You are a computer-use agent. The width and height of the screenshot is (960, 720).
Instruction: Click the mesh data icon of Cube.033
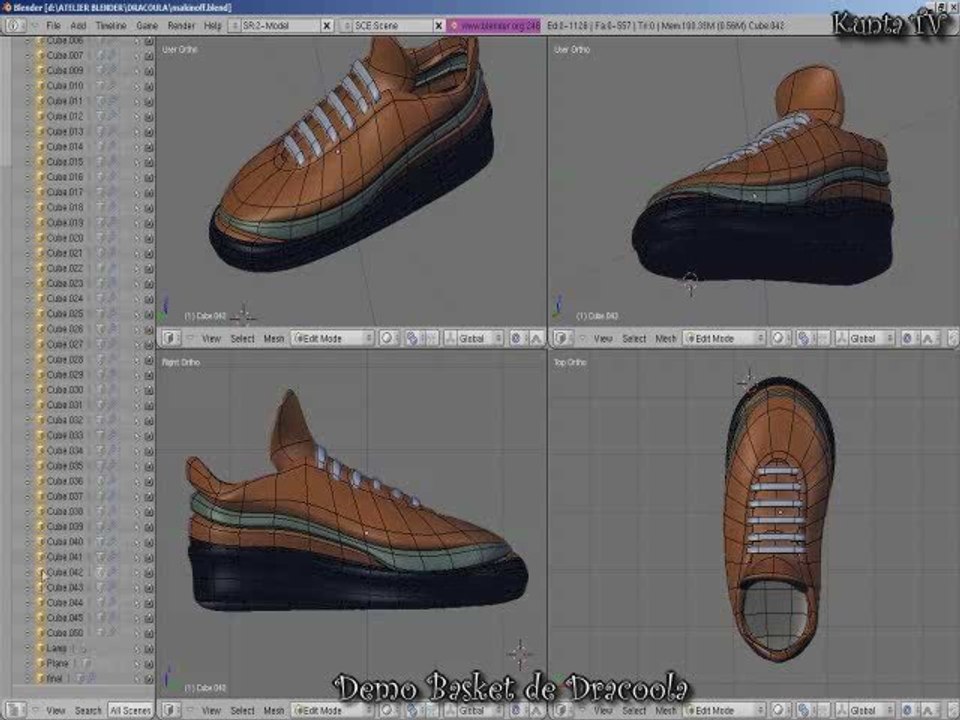(101, 435)
